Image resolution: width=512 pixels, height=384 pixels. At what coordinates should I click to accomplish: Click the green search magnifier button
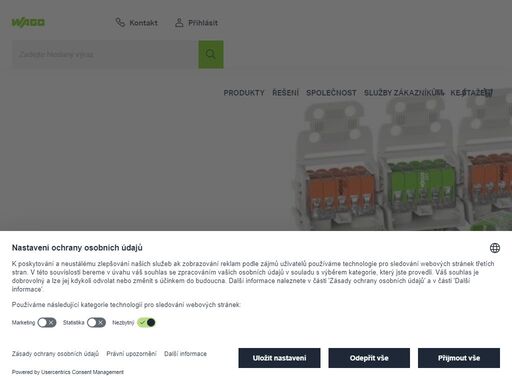click(211, 54)
